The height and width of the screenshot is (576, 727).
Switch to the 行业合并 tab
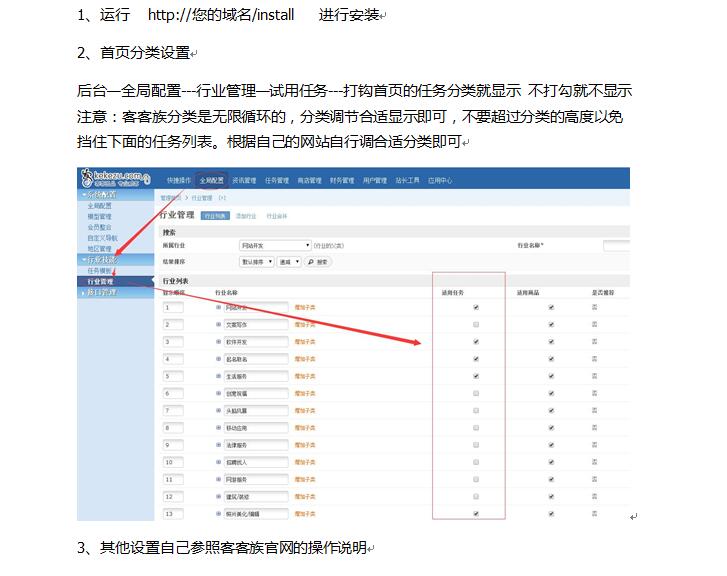pyautogui.click(x=277, y=216)
